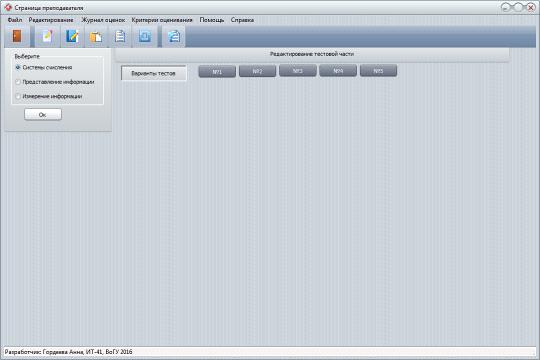Image resolution: width=540 pixels, height=360 pixels.
Task: Click the Ок button
Action: click(43, 114)
